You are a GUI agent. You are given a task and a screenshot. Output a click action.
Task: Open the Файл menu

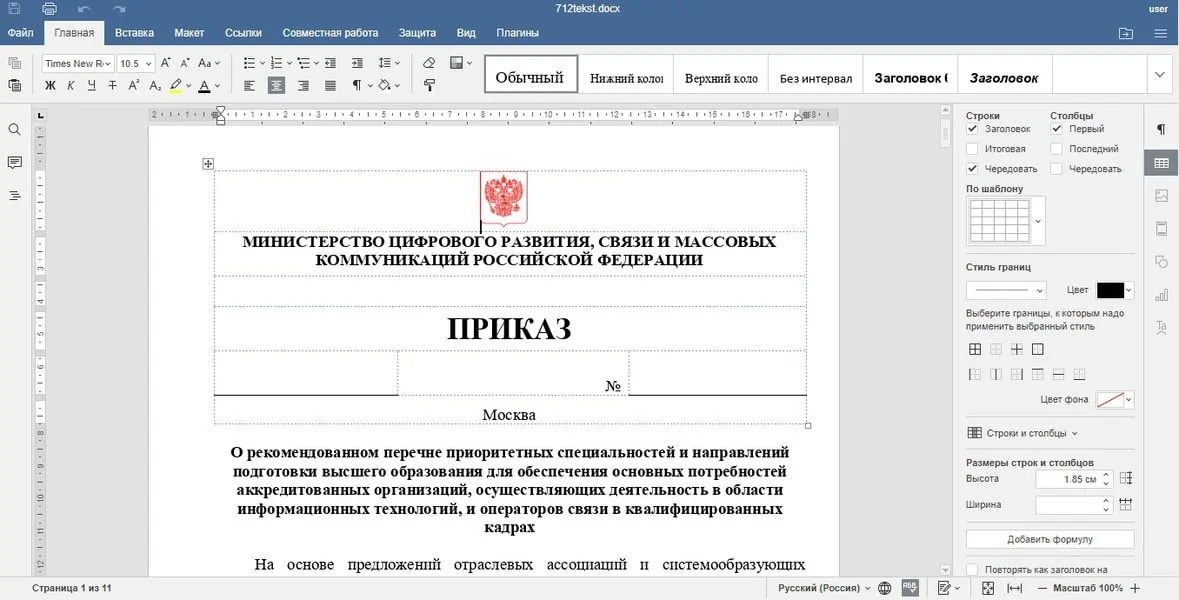point(20,32)
